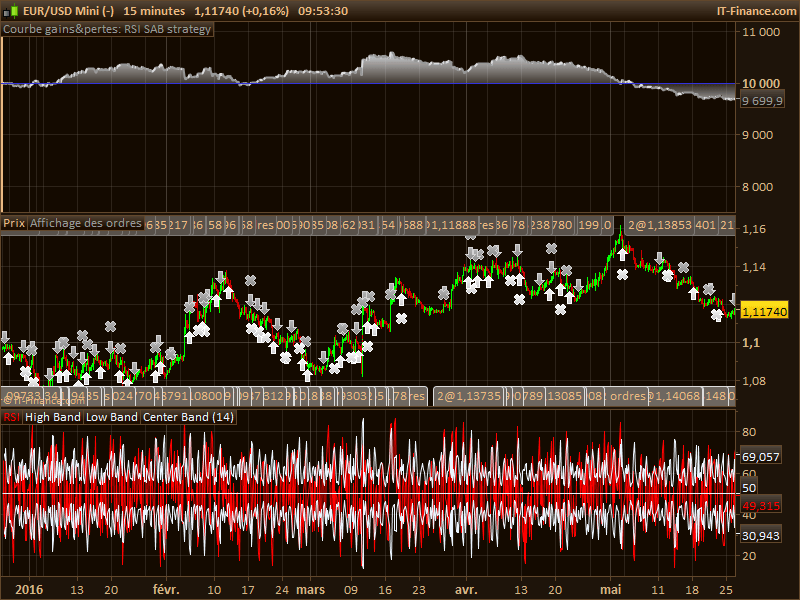The width and height of the screenshot is (800, 600).
Task: Open the 15 minutes timeframe selector
Action: (154, 11)
